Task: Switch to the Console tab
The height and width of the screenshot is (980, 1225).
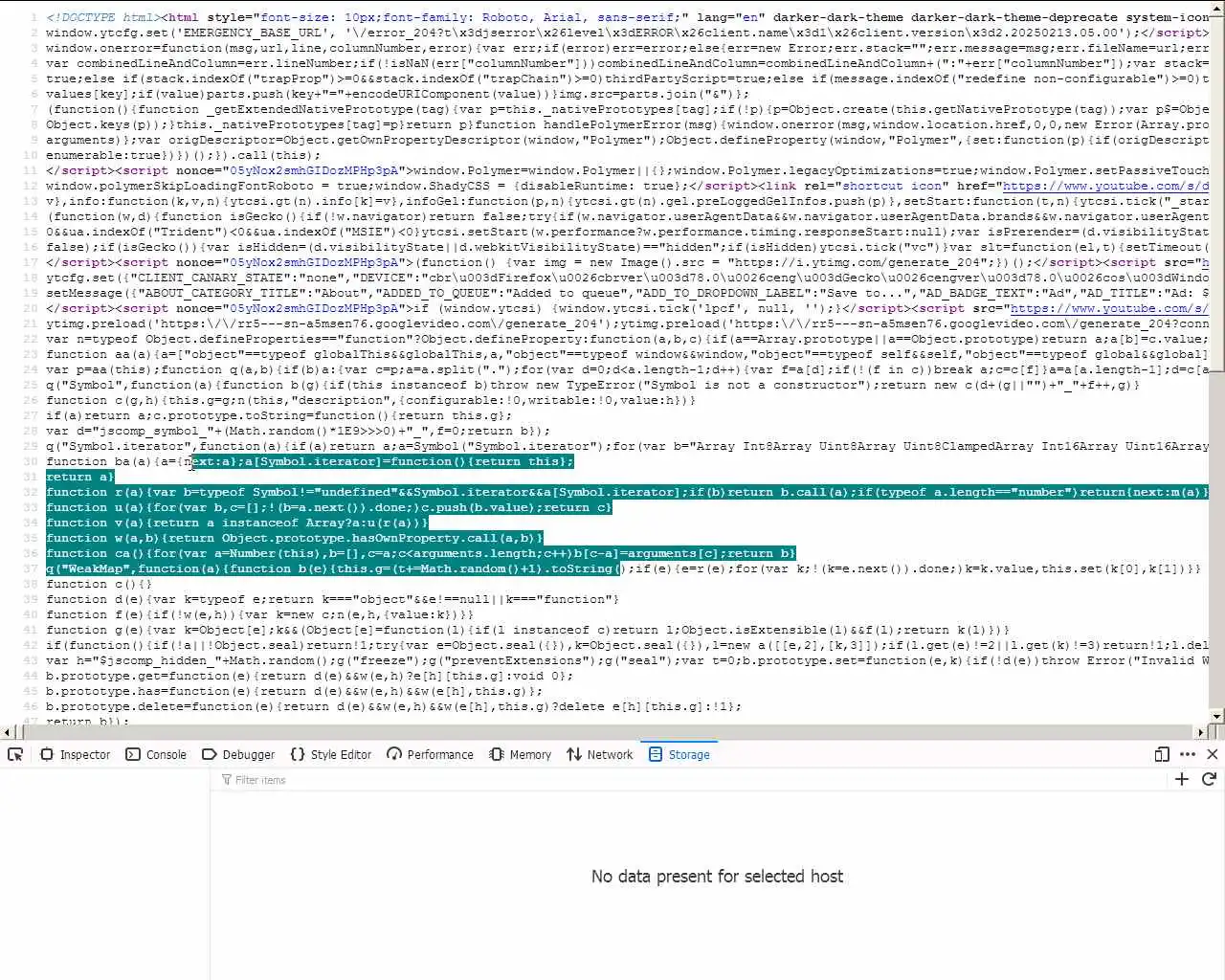Action: [157, 754]
